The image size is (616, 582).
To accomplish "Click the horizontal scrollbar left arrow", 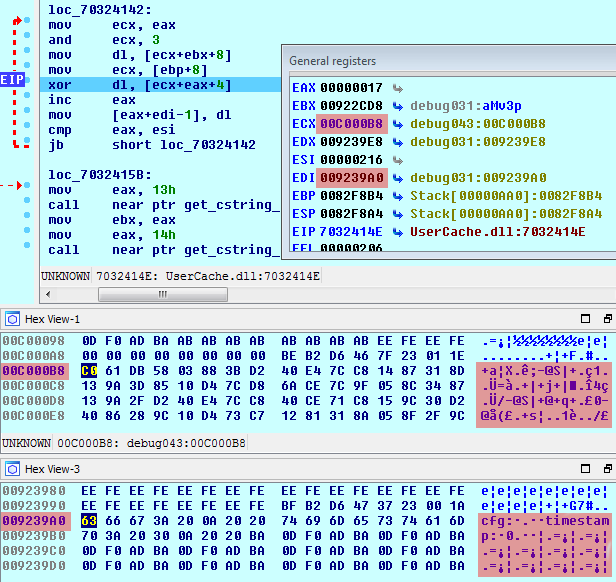I will (x=48, y=294).
